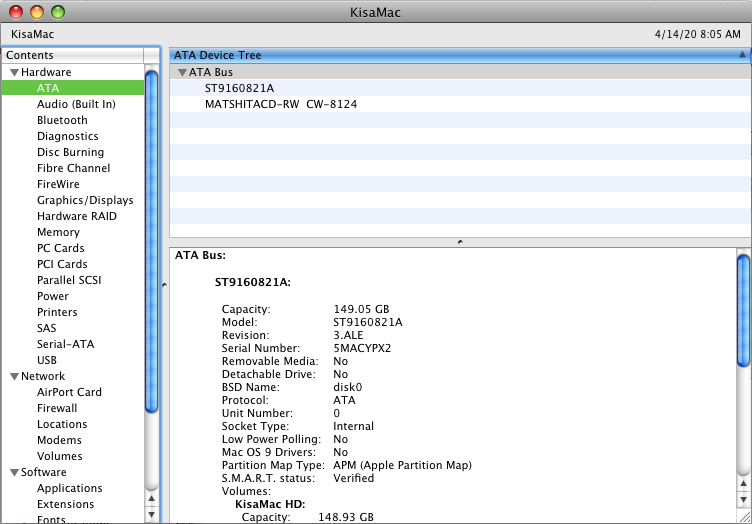Click the details pane scrollbar thumb
Image resolution: width=752 pixels, height=524 pixels.
(x=743, y=311)
